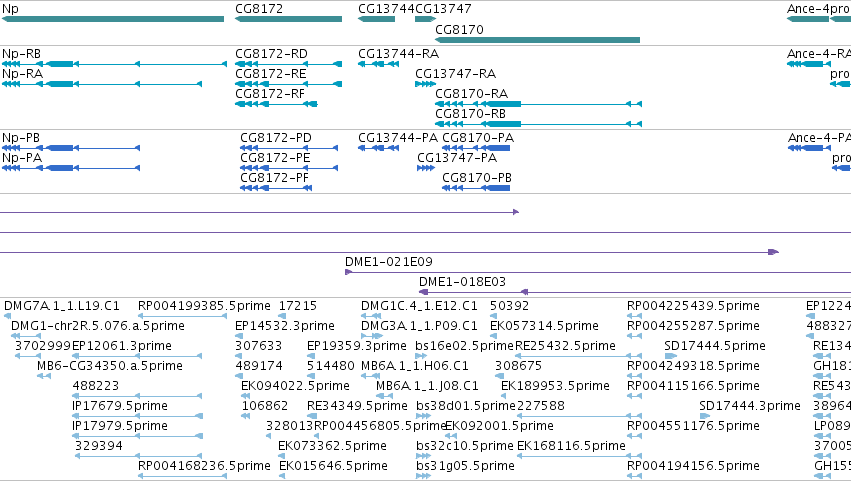Open EST label EK015646.5prime
Image resolution: width=851 pixels, height=481 pixels.
click(x=333, y=467)
